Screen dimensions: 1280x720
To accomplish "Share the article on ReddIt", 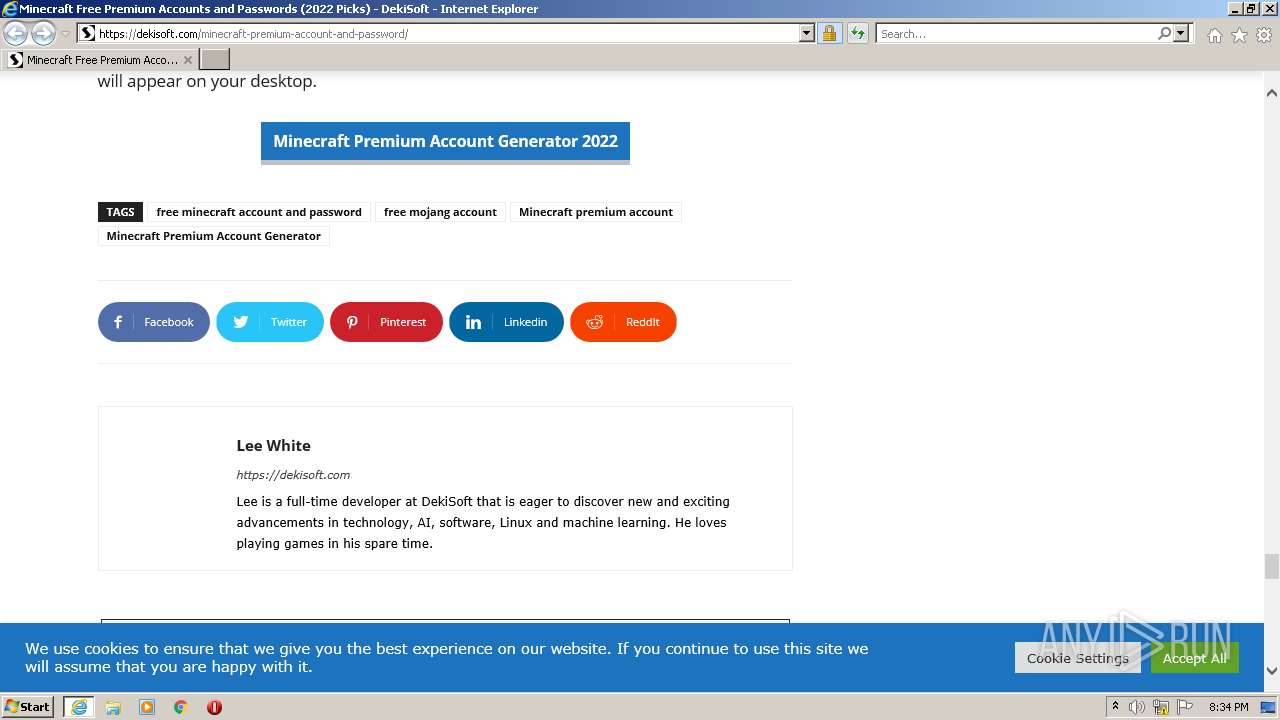I will [x=623, y=322].
